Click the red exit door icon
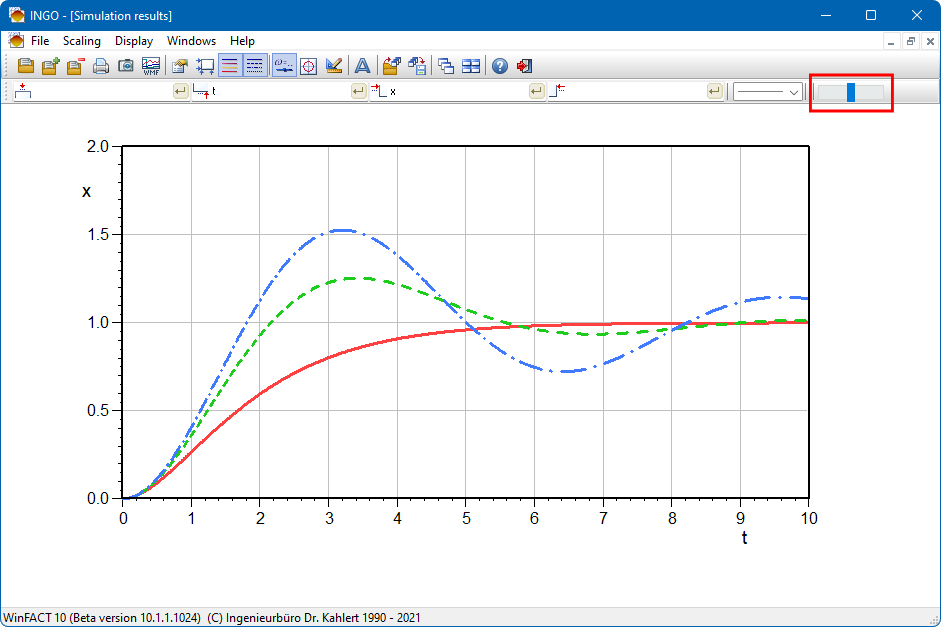 [524, 67]
